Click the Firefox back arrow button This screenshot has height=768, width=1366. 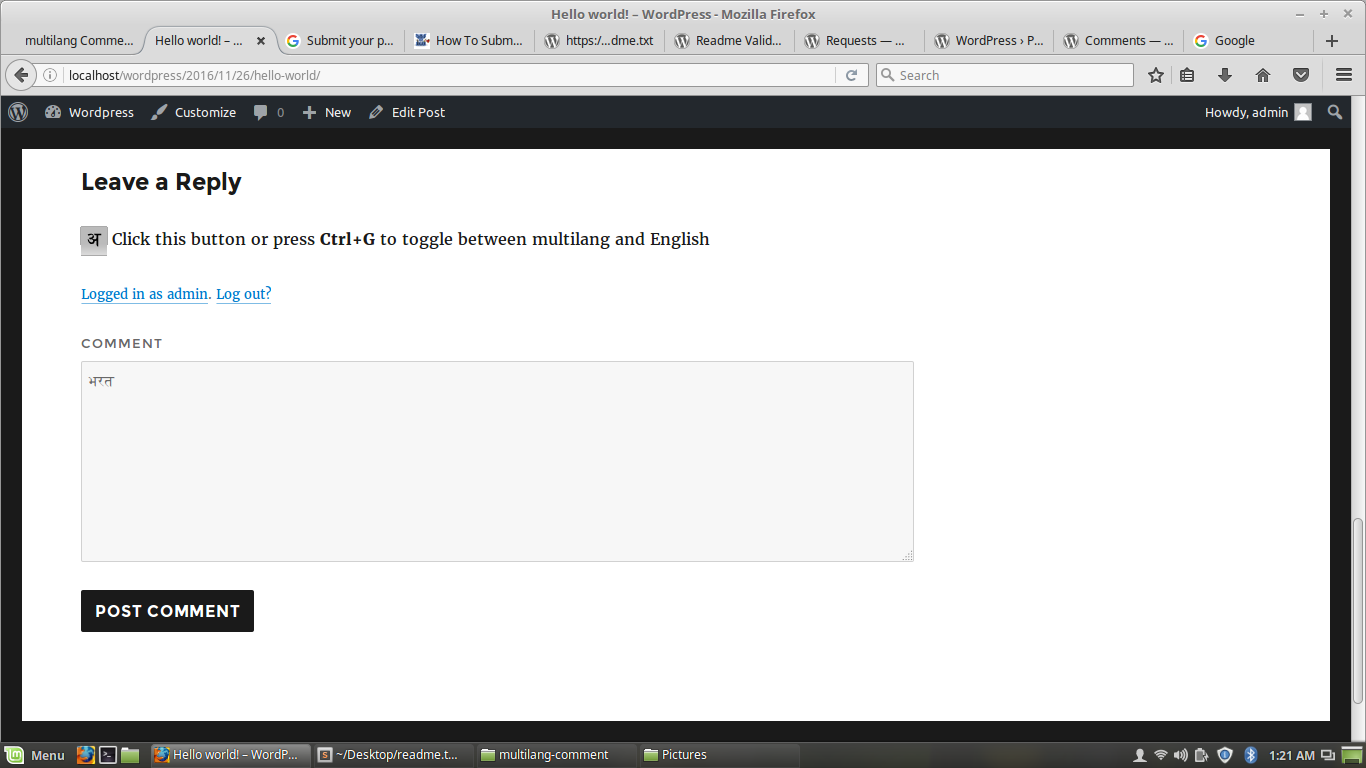coord(21,75)
